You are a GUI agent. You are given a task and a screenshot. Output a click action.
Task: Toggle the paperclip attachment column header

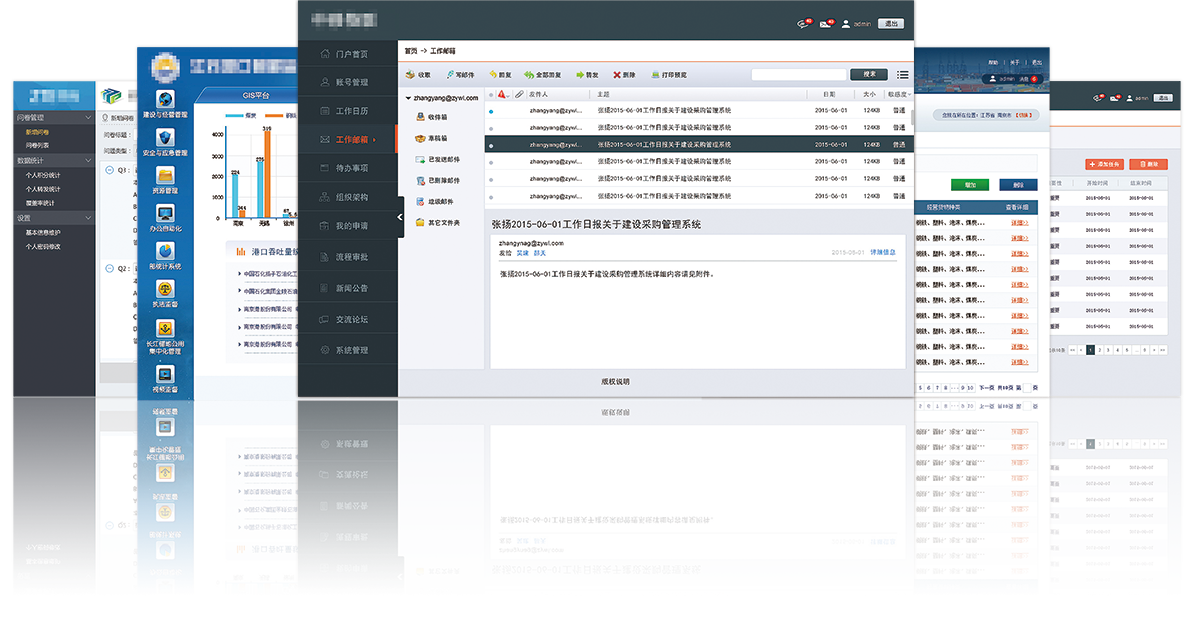click(x=519, y=94)
